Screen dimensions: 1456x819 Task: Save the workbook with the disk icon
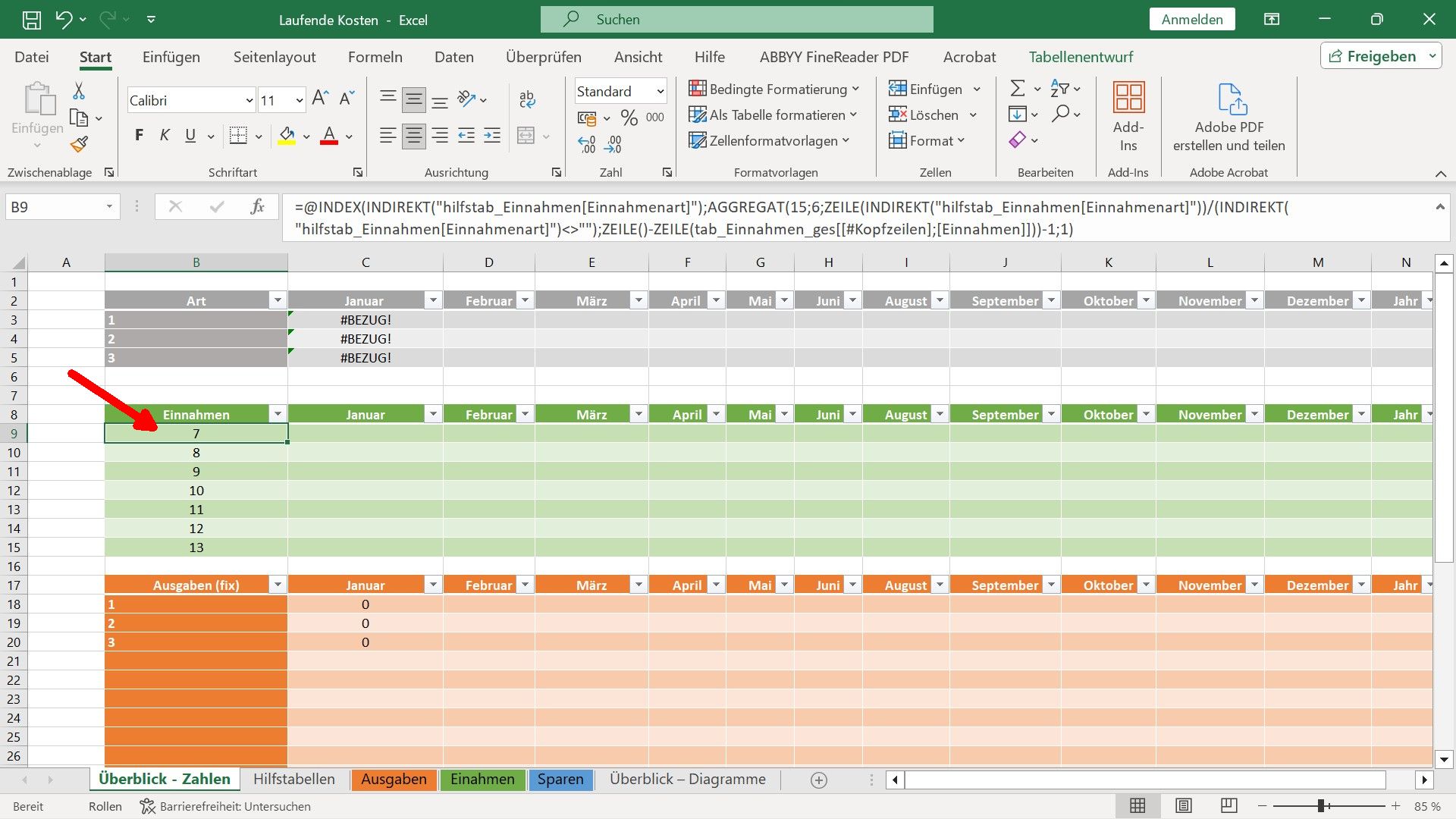pos(32,20)
